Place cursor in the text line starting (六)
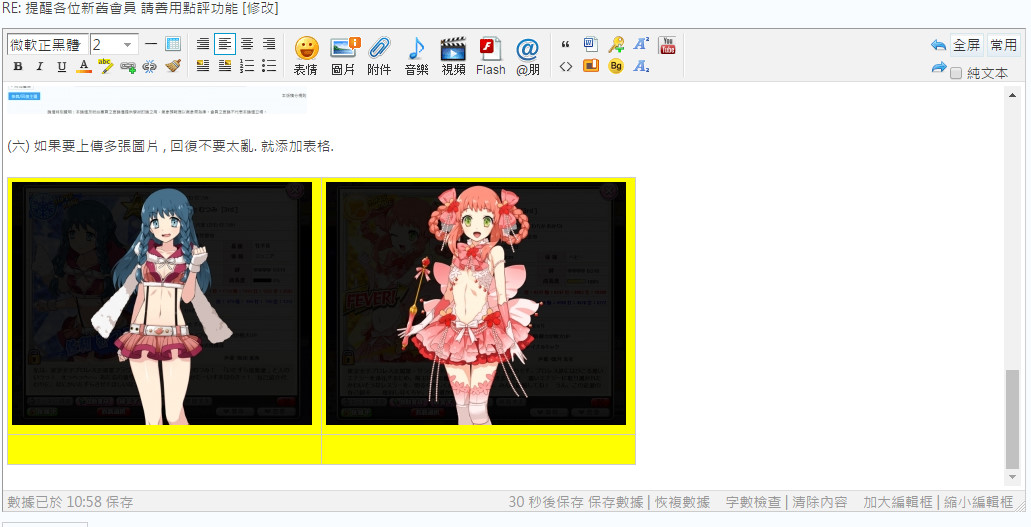The width and height of the screenshot is (1031, 527). click(x=170, y=146)
